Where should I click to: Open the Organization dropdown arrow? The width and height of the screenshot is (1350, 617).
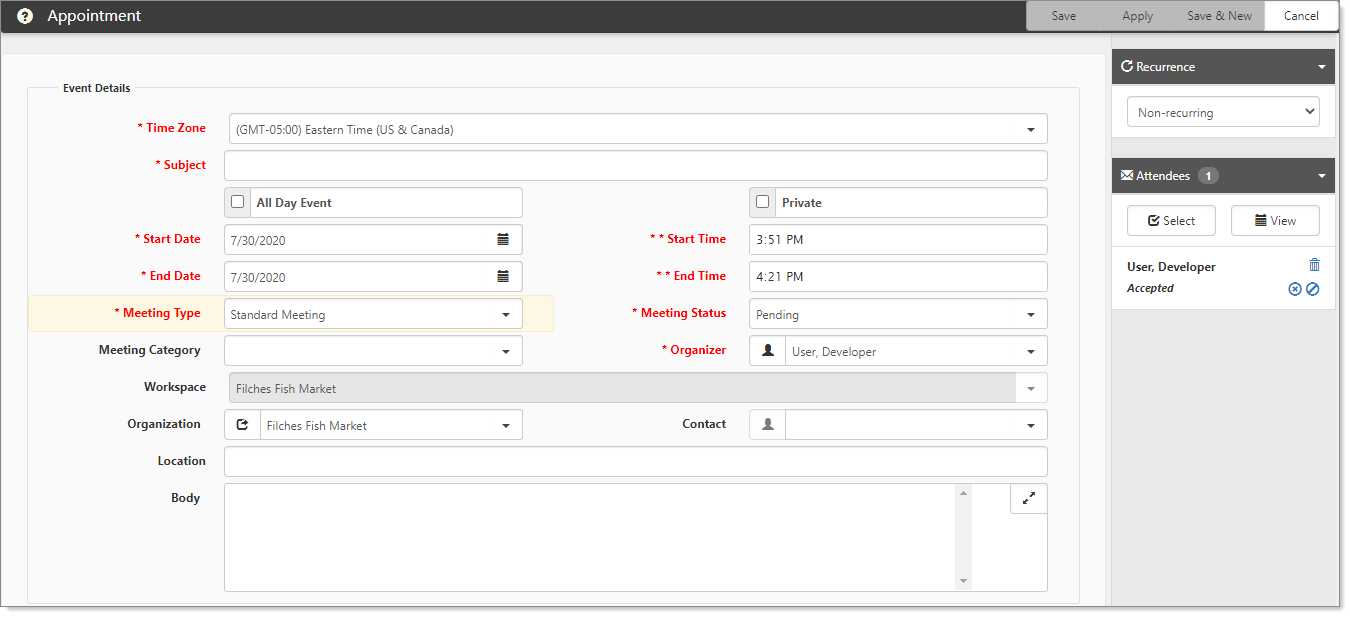[506, 426]
